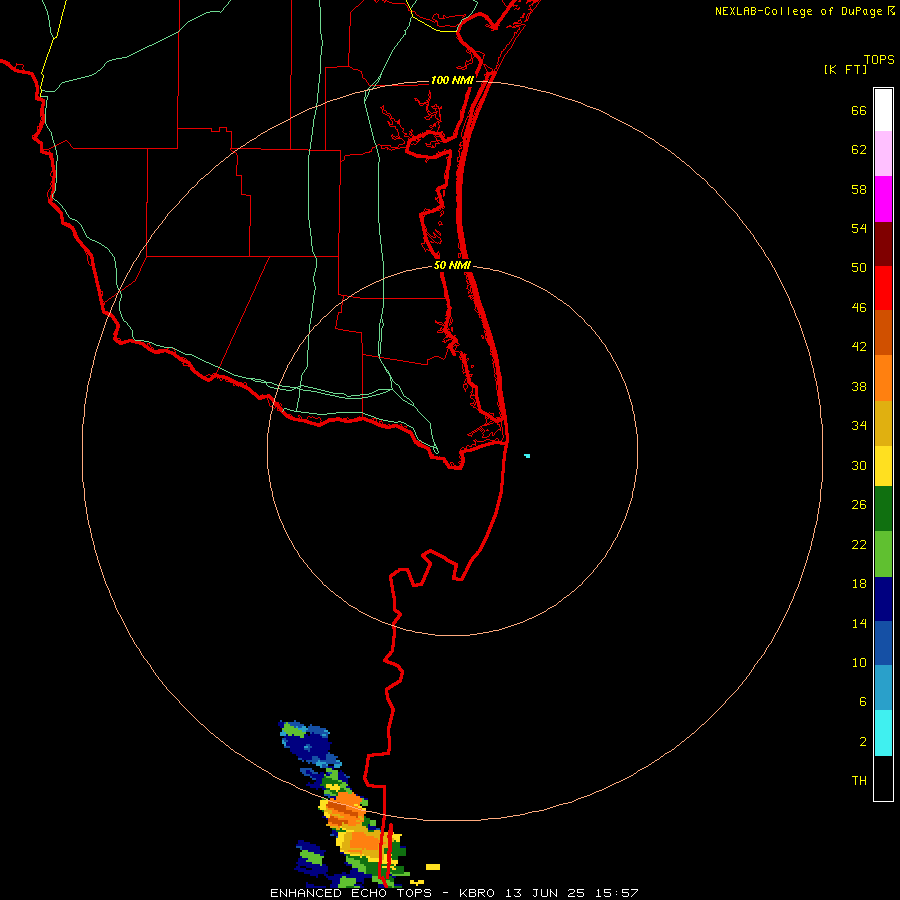Viewport: 900px width, 900px height.
Task: Click the "50" legend value
Action: (x=859, y=267)
